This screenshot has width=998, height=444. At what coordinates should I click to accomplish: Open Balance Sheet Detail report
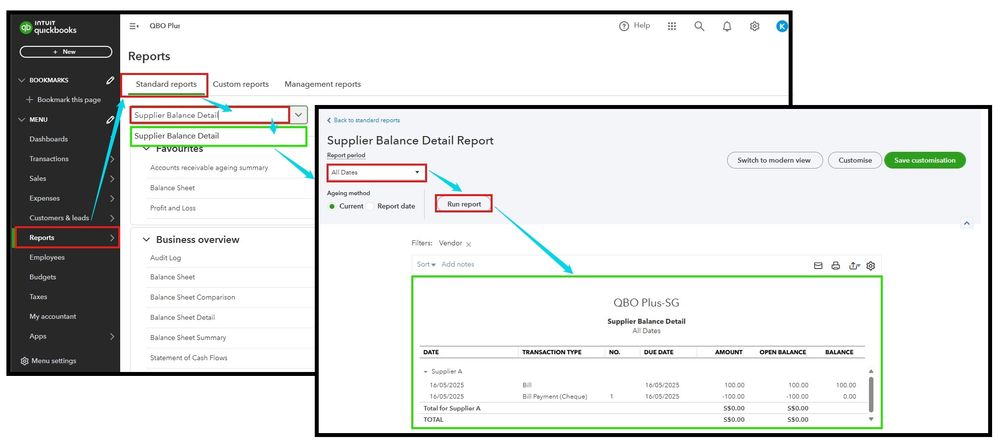(182, 317)
